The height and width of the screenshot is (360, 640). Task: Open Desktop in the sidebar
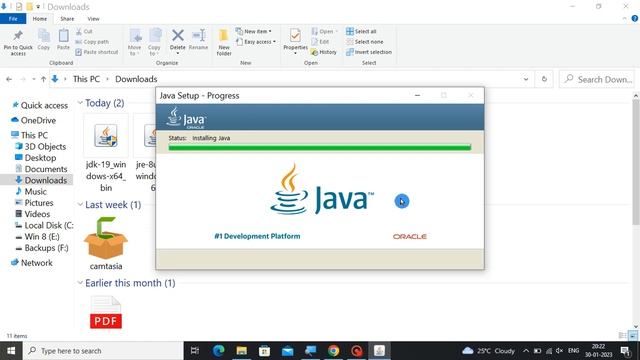36,158
